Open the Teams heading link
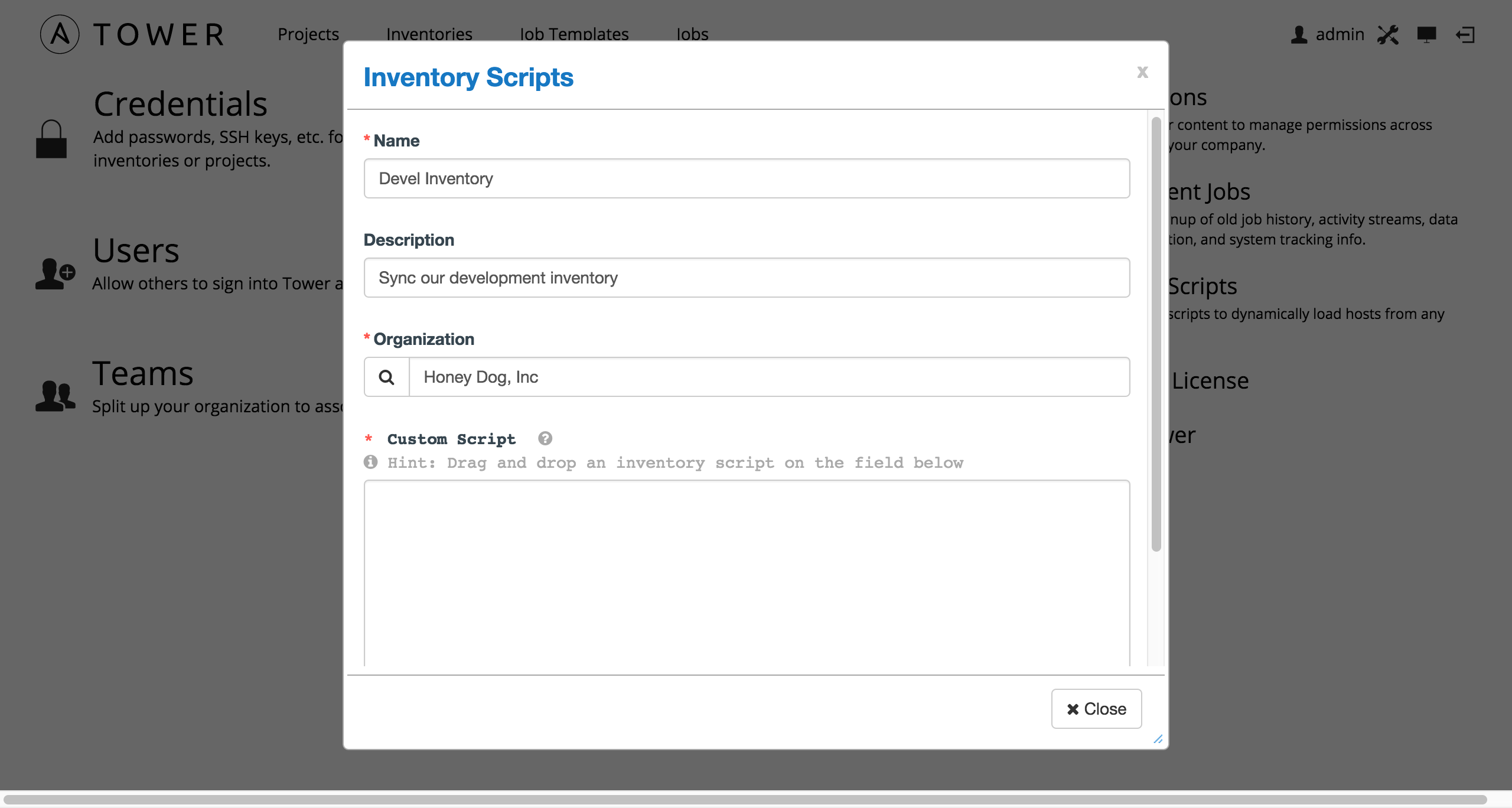The width and height of the screenshot is (1512, 808). pos(143,373)
